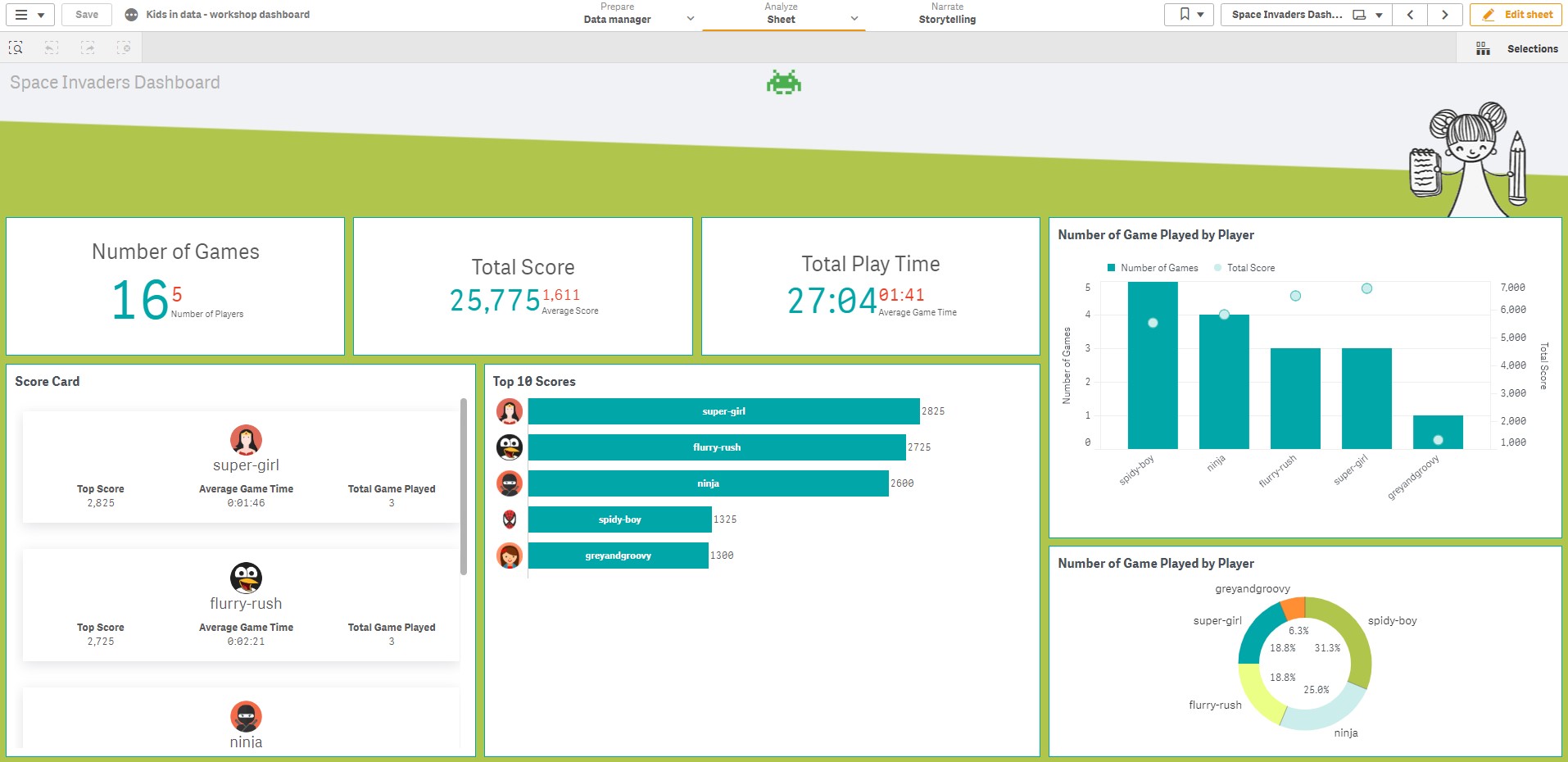Image resolution: width=1568 pixels, height=762 pixels.
Task: Open the app info ellipsis icon
Action: (131, 15)
